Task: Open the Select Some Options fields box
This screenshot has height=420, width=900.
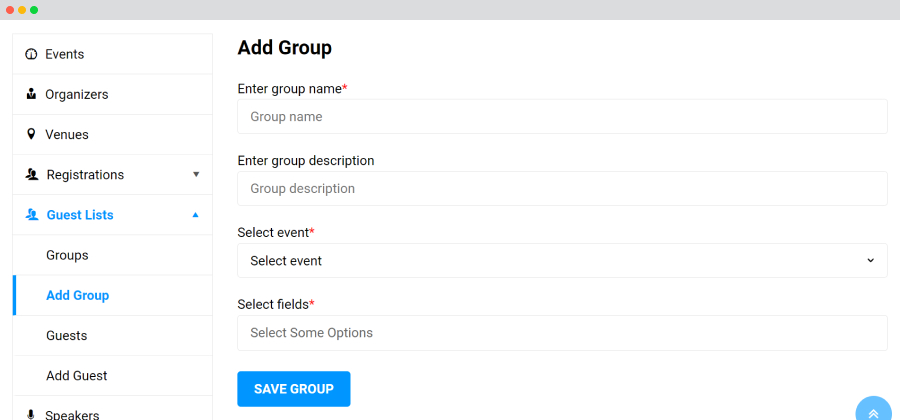Action: (562, 333)
